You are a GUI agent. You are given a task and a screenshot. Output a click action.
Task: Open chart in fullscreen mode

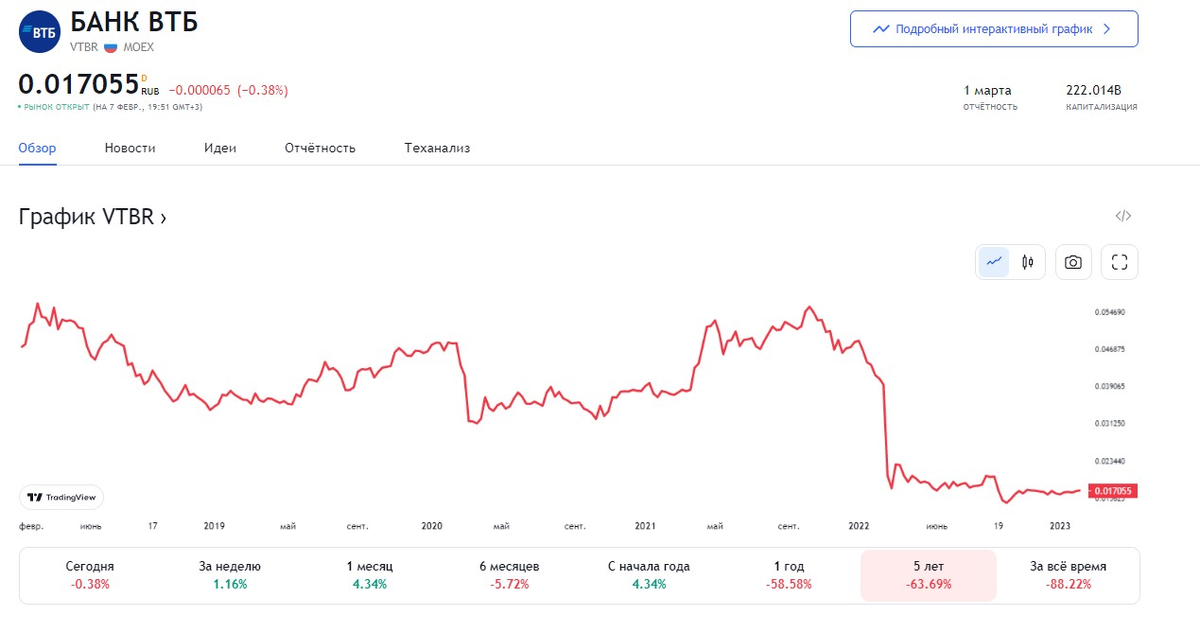pyautogui.click(x=1119, y=262)
